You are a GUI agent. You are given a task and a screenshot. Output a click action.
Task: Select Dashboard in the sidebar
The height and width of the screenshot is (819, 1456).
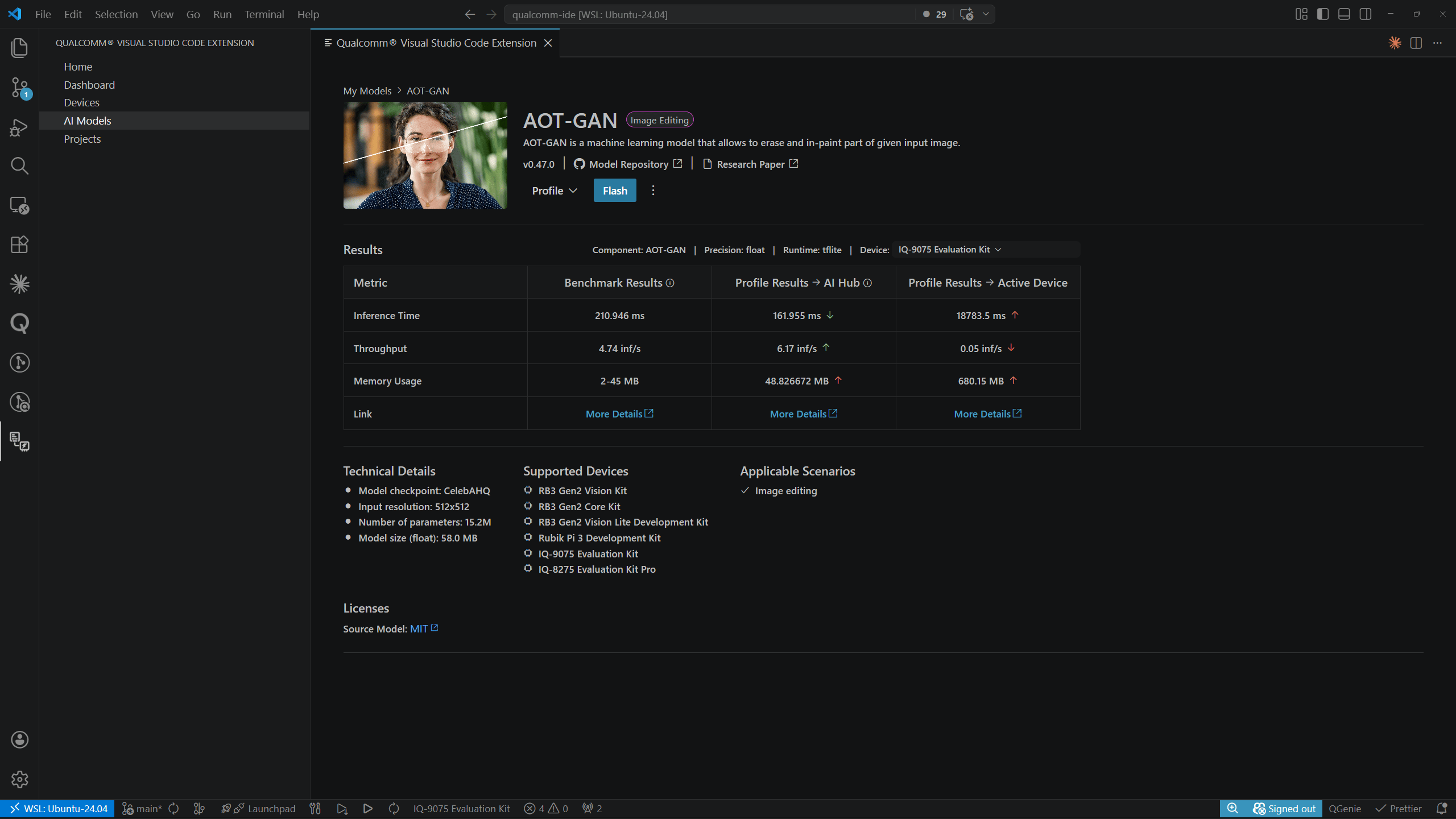point(174,85)
